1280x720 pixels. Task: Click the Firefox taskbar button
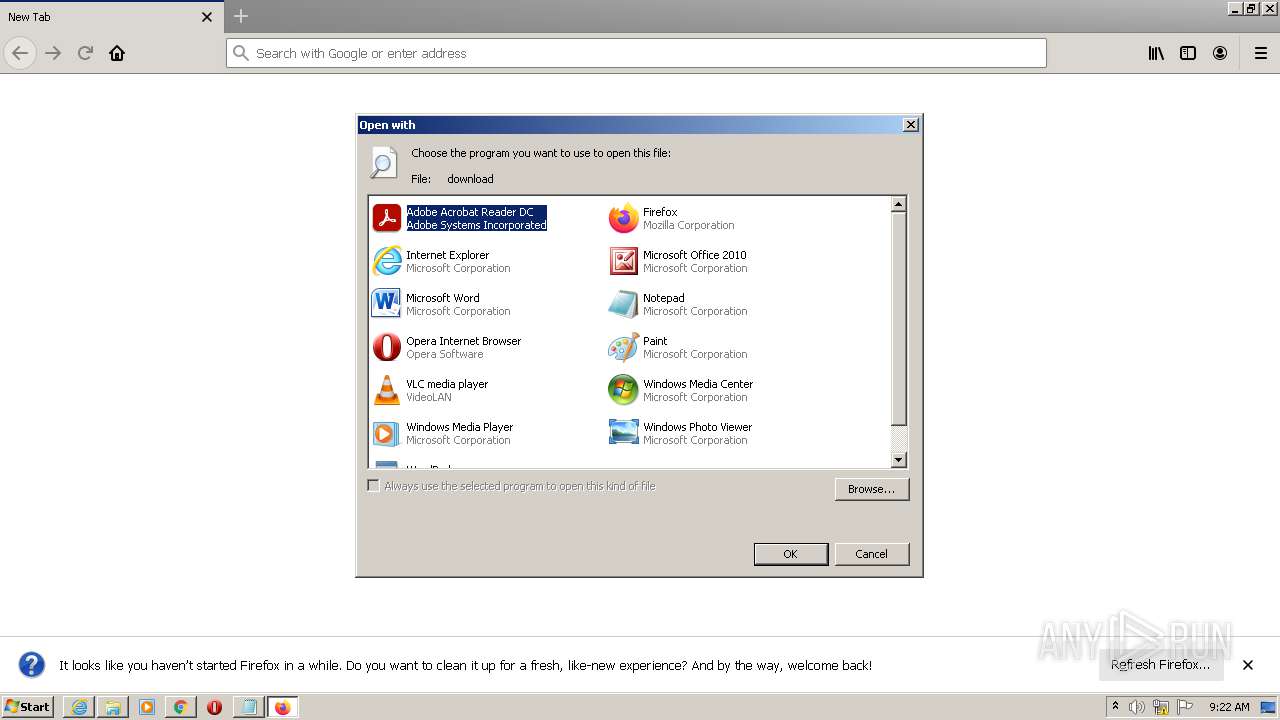[x=282, y=707]
